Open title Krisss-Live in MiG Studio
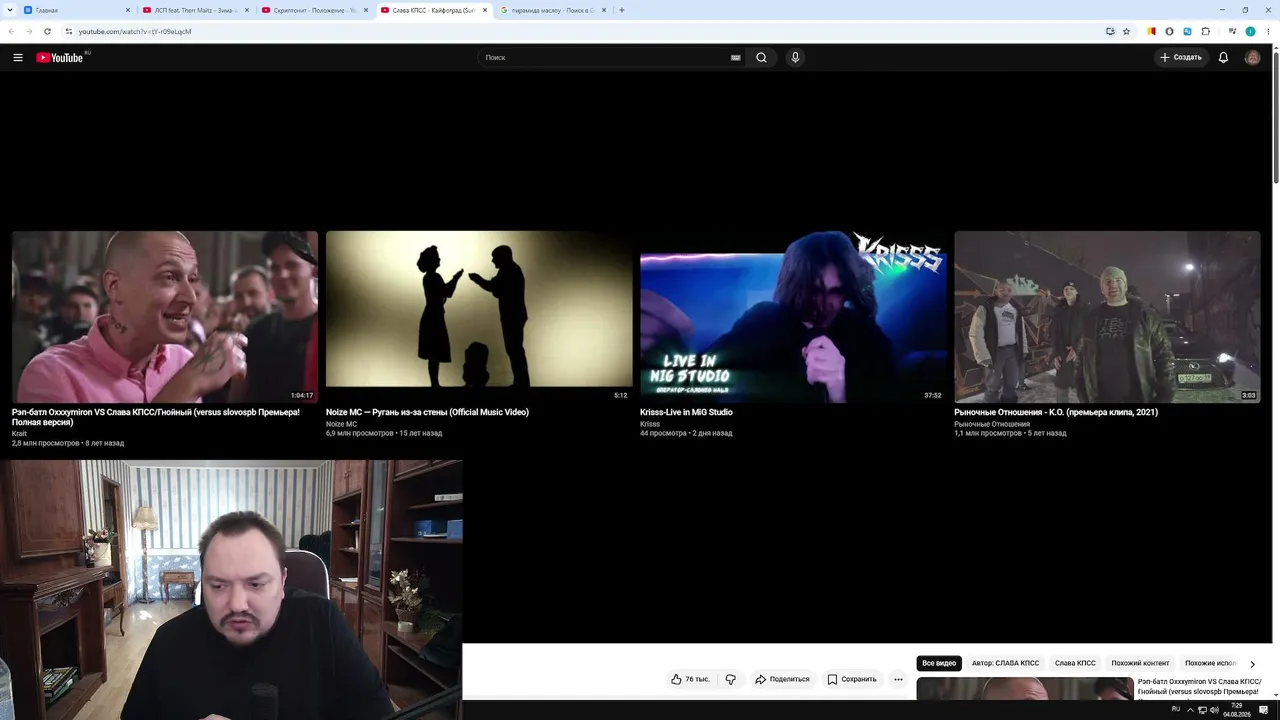The height and width of the screenshot is (720, 1280). [686, 412]
